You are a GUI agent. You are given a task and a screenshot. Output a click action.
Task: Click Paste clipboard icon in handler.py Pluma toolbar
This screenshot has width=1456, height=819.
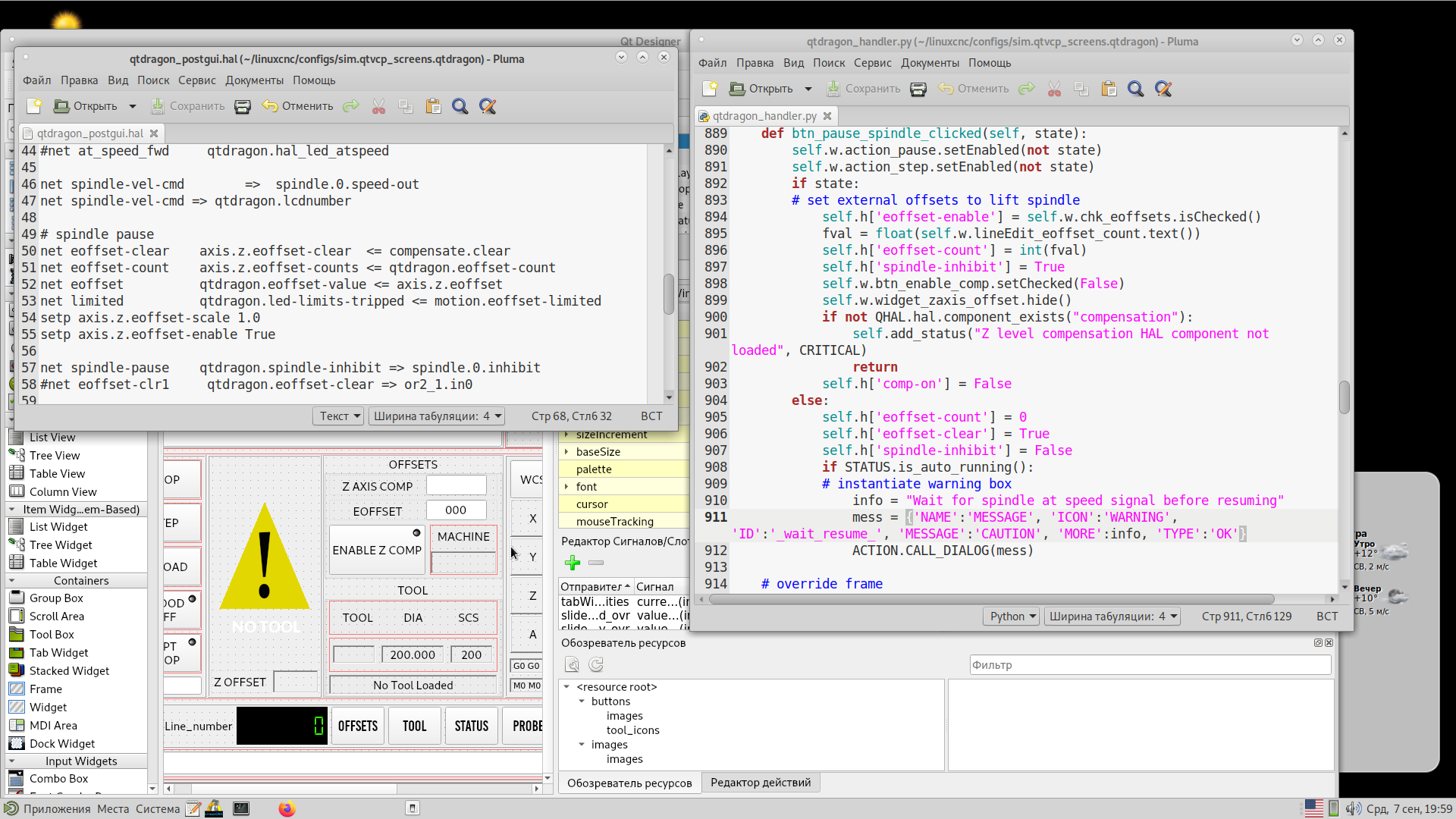click(x=1109, y=89)
